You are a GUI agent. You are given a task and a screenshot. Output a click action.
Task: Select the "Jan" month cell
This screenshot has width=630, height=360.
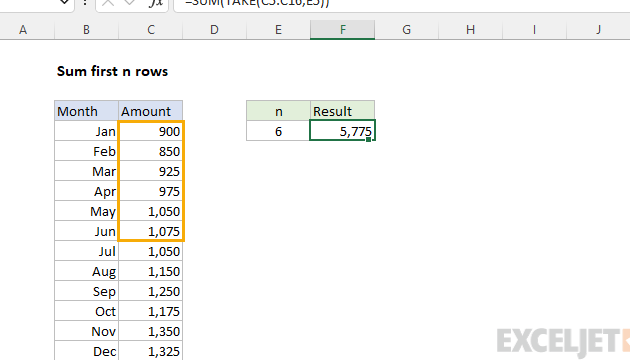tap(86, 131)
